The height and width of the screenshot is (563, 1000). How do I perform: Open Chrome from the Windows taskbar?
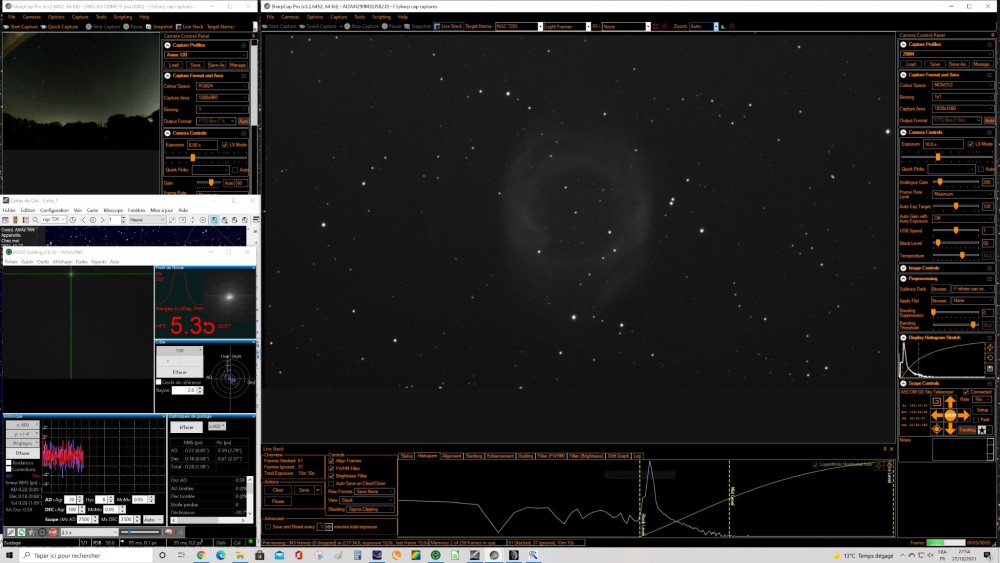(x=201, y=555)
